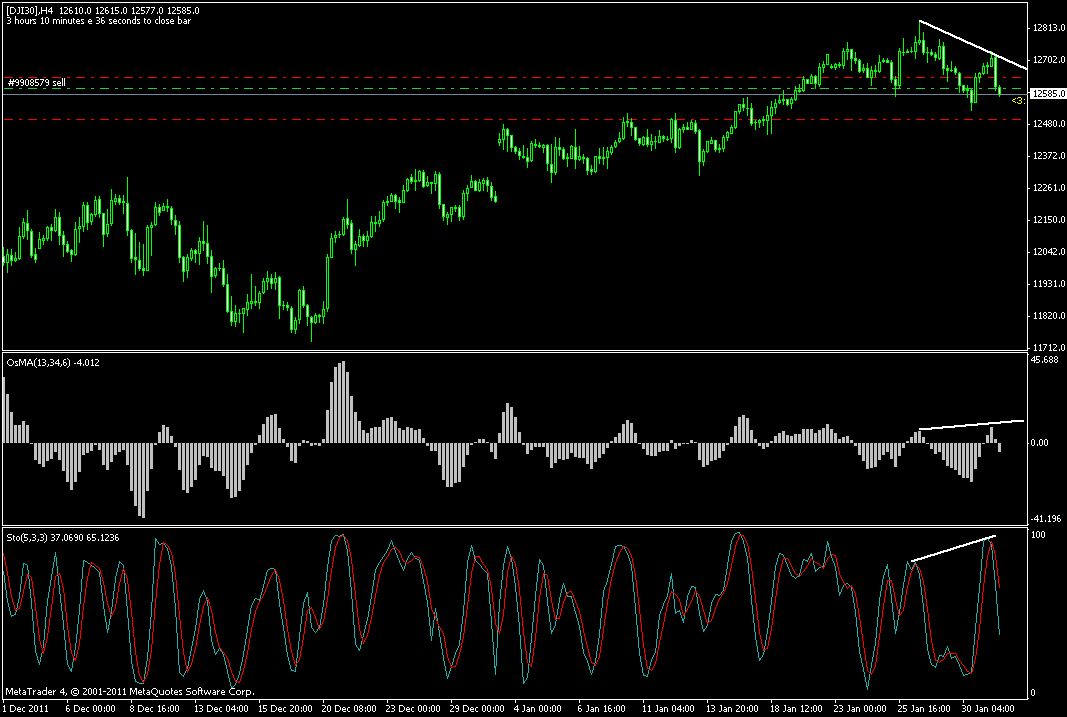Click the MetaTrader 4 copyright text
Viewport: 1067px width, 717px height.
130,692
